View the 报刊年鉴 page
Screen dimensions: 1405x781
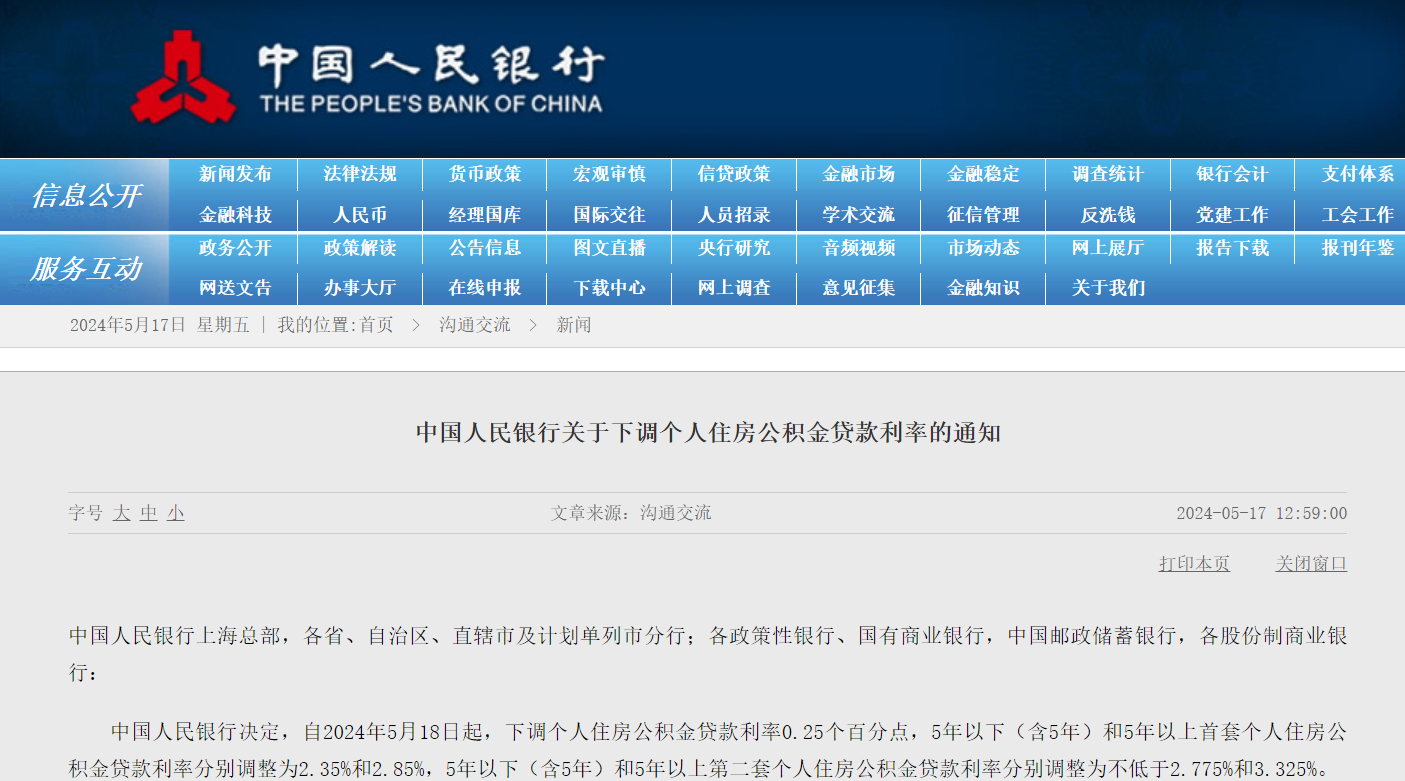pyautogui.click(x=1357, y=248)
